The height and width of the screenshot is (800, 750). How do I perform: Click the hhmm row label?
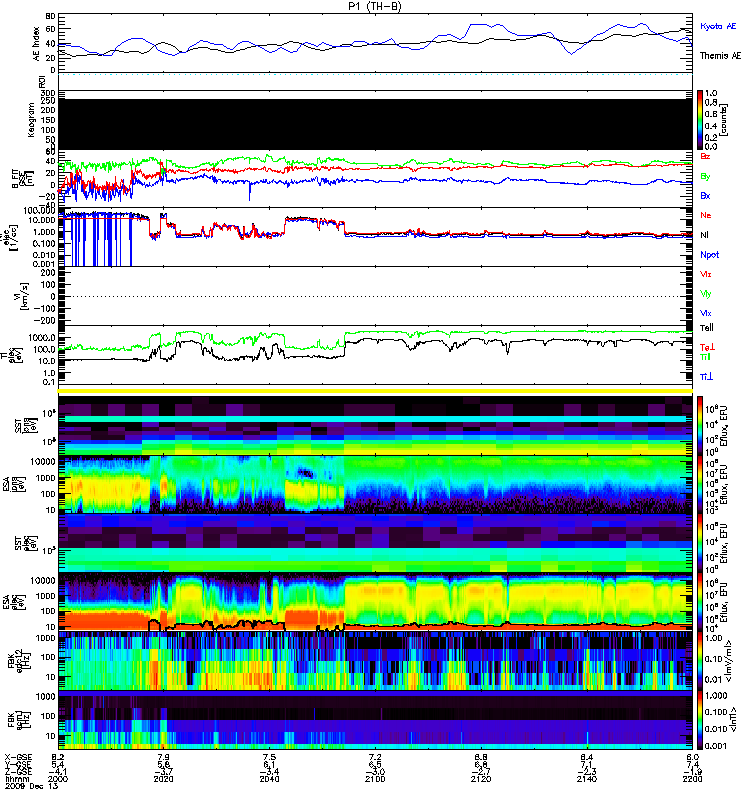click(x=15, y=779)
